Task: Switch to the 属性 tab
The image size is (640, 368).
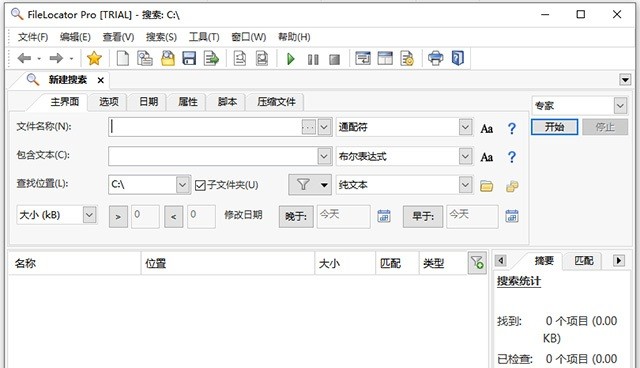Action: pyautogui.click(x=187, y=102)
